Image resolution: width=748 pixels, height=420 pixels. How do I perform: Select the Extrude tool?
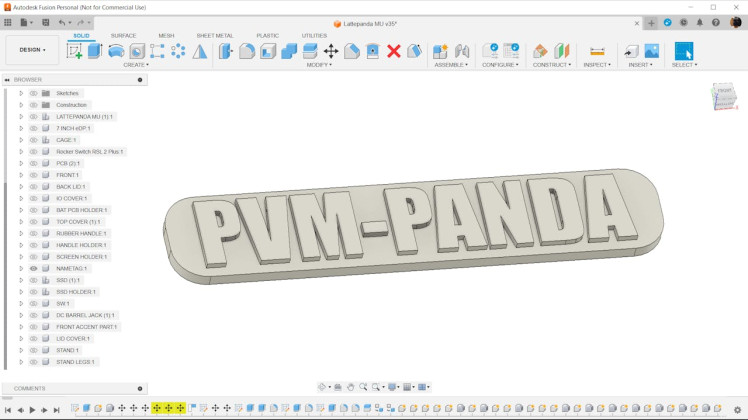(x=95, y=51)
